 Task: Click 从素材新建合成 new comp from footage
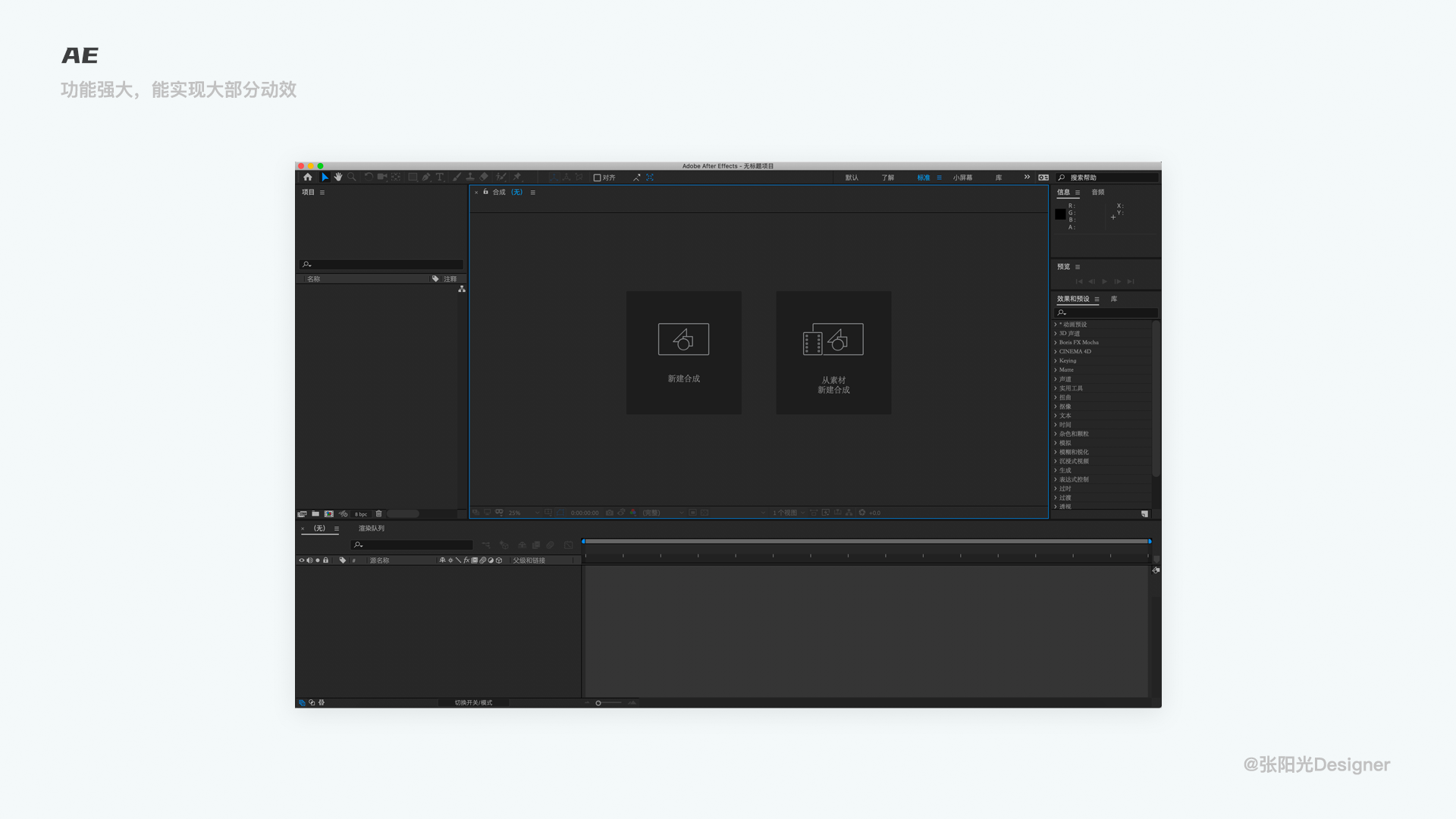coord(833,353)
